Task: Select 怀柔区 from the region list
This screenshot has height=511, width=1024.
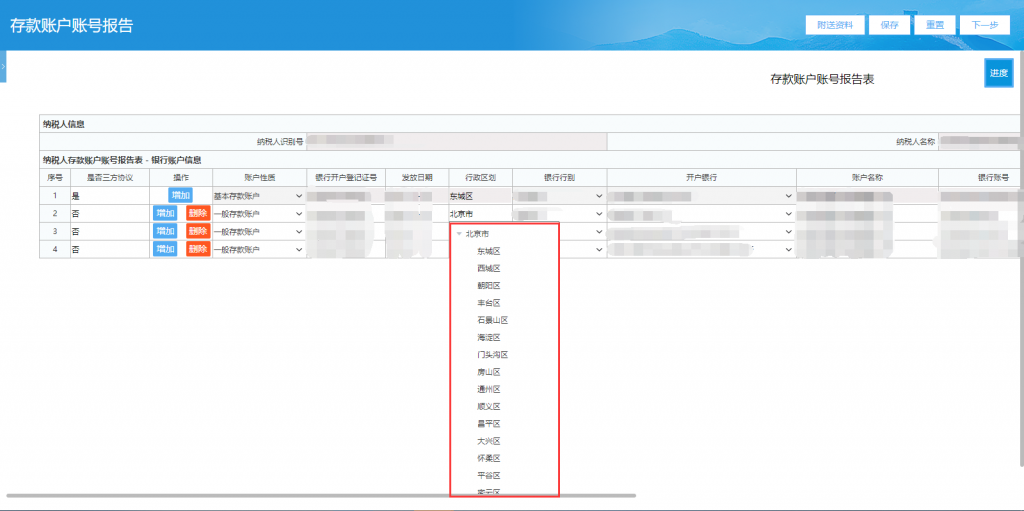Action: (x=488, y=459)
